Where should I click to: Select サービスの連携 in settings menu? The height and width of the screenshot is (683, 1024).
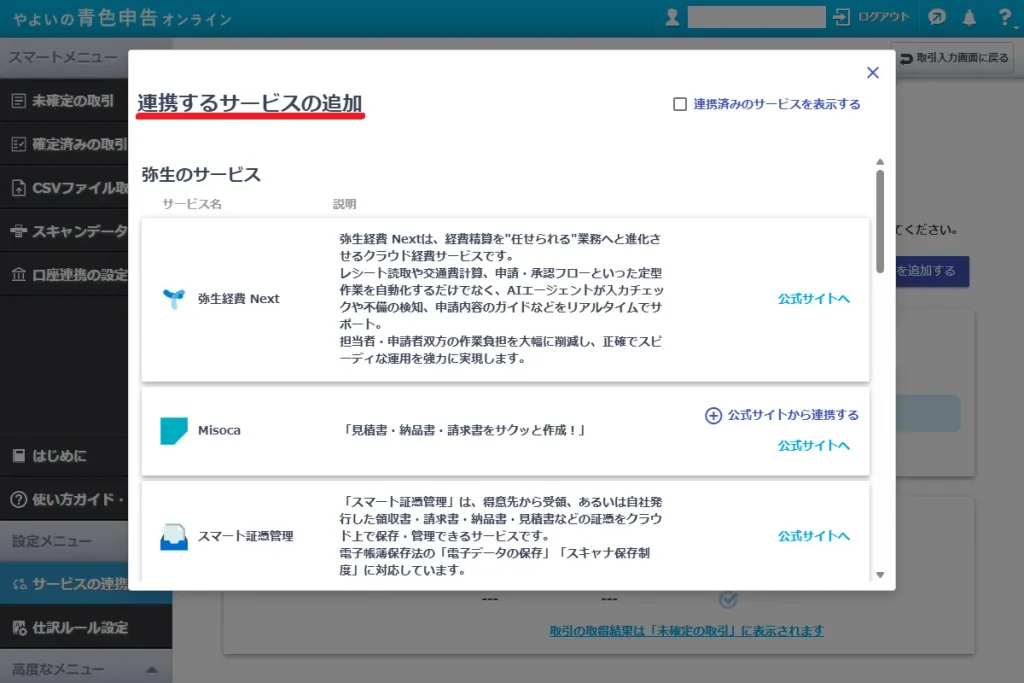pos(64,584)
